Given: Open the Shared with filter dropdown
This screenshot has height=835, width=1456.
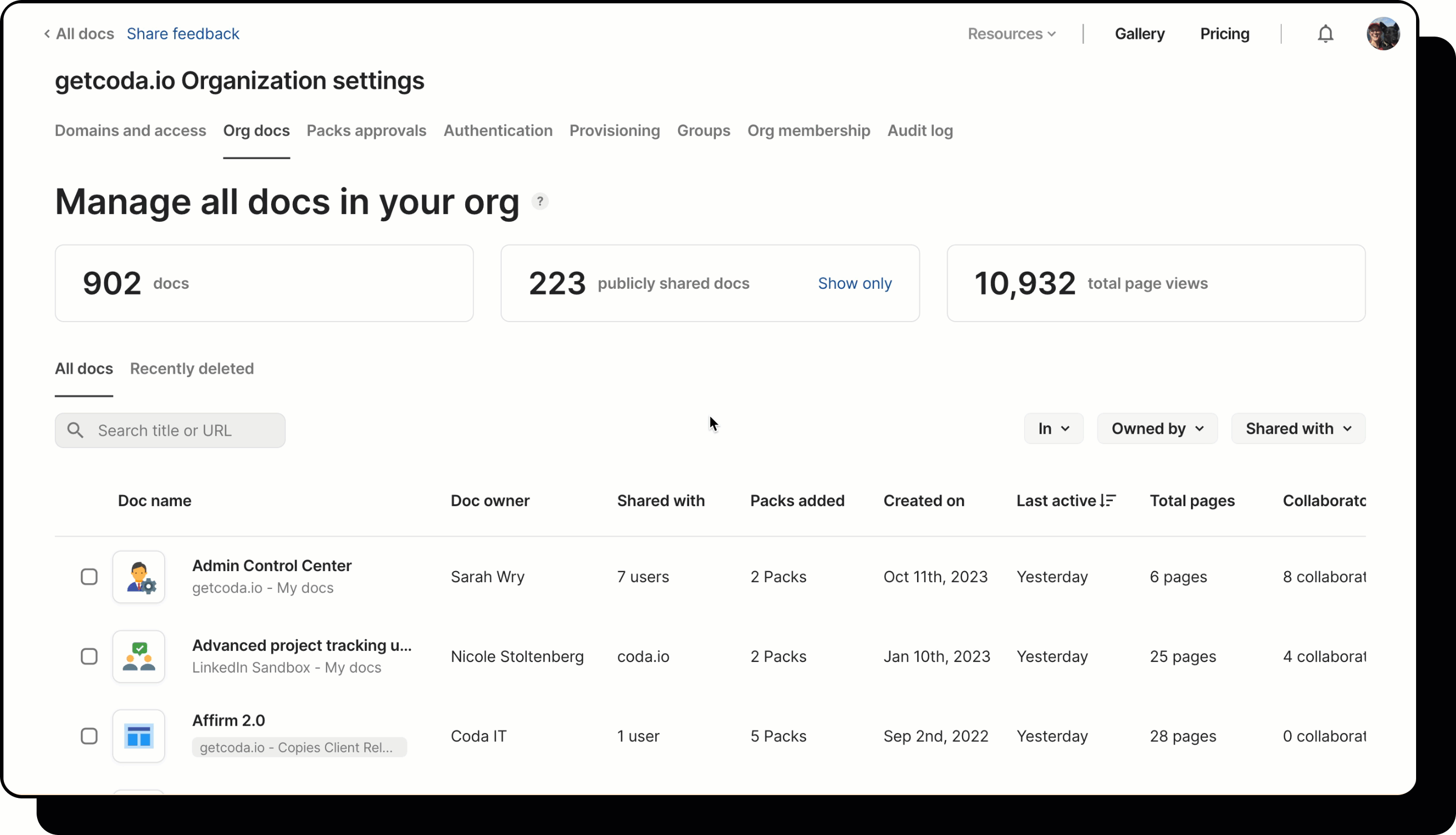Looking at the screenshot, I should tap(1298, 429).
